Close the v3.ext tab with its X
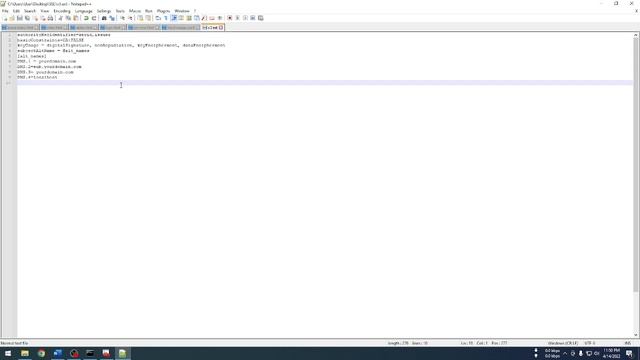This screenshot has width=640, height=360. click(x=221, y=27)
